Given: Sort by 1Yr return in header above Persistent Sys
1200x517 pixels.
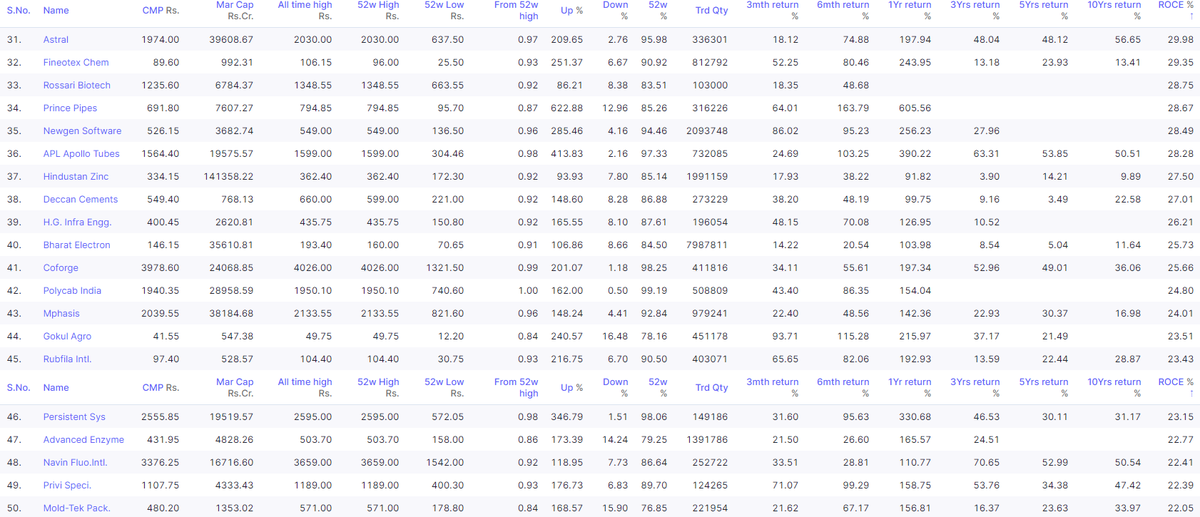Looking at the screenshot, I should tap(909, 388).
